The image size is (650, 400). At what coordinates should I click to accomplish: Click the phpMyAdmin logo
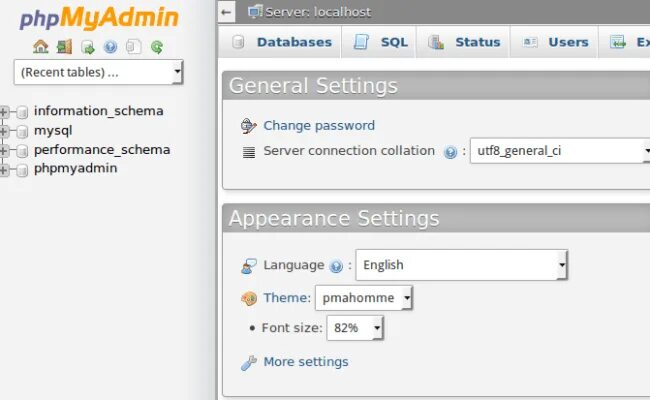tap(99, 18)
